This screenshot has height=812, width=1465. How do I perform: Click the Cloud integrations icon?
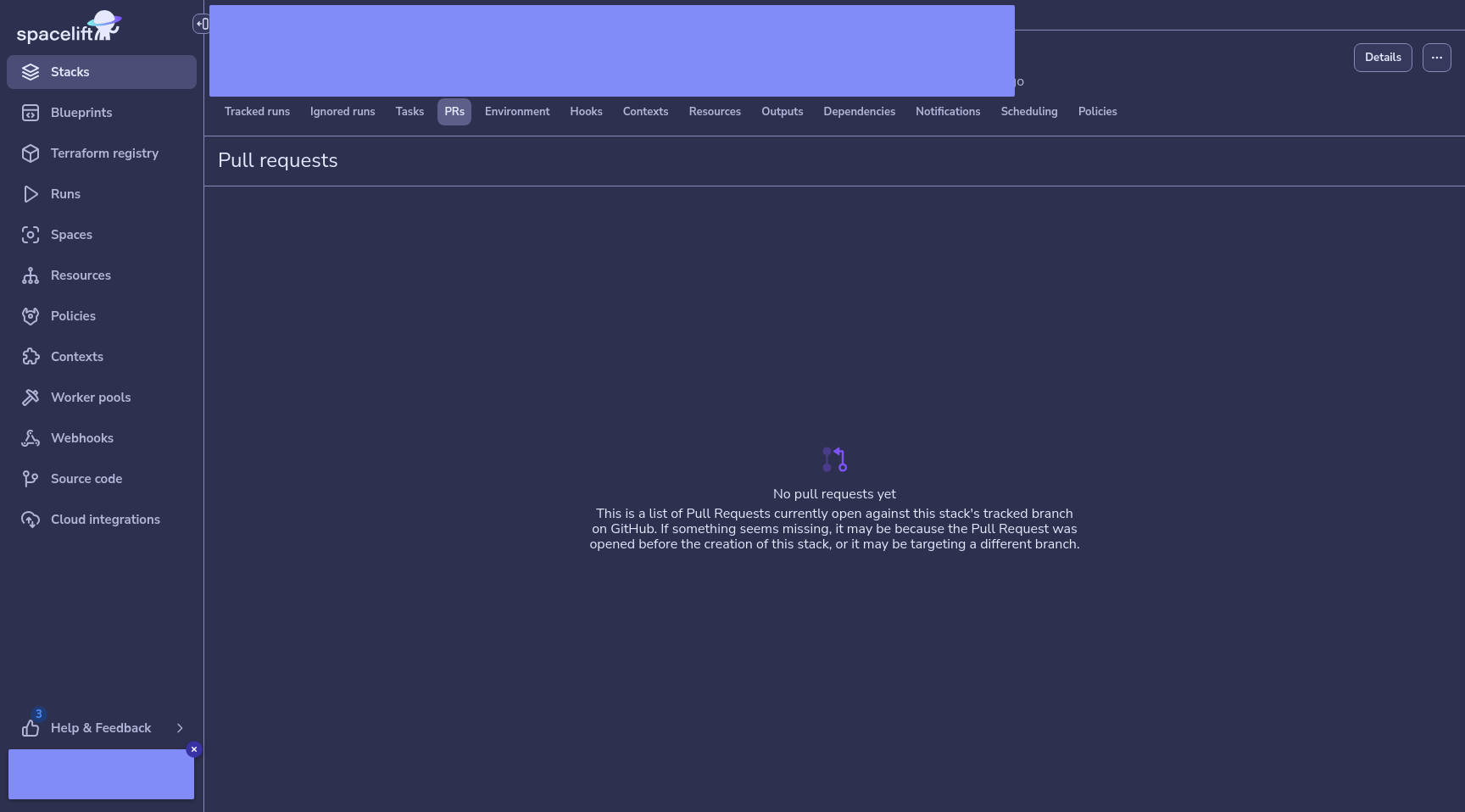[31, 520]
